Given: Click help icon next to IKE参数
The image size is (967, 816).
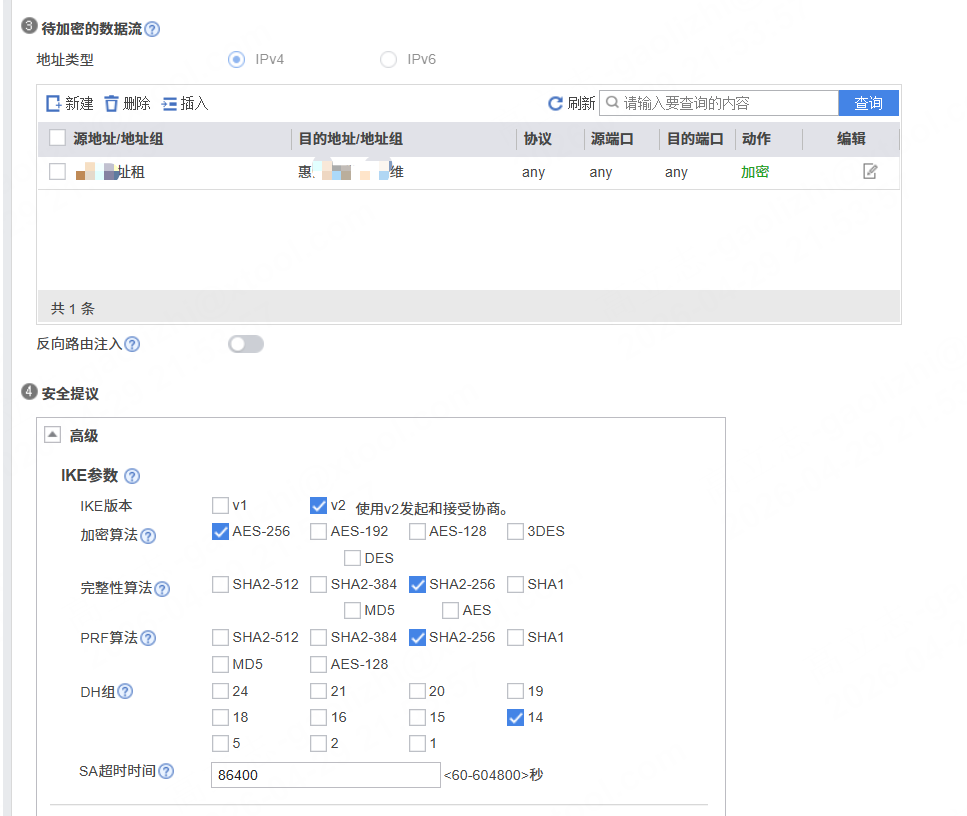Looking at the screenshot, I should (132, 476).
